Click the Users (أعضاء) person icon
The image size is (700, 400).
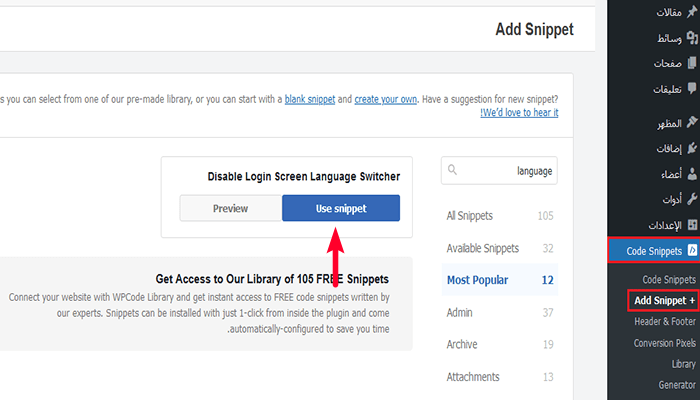tap(692, 173)
